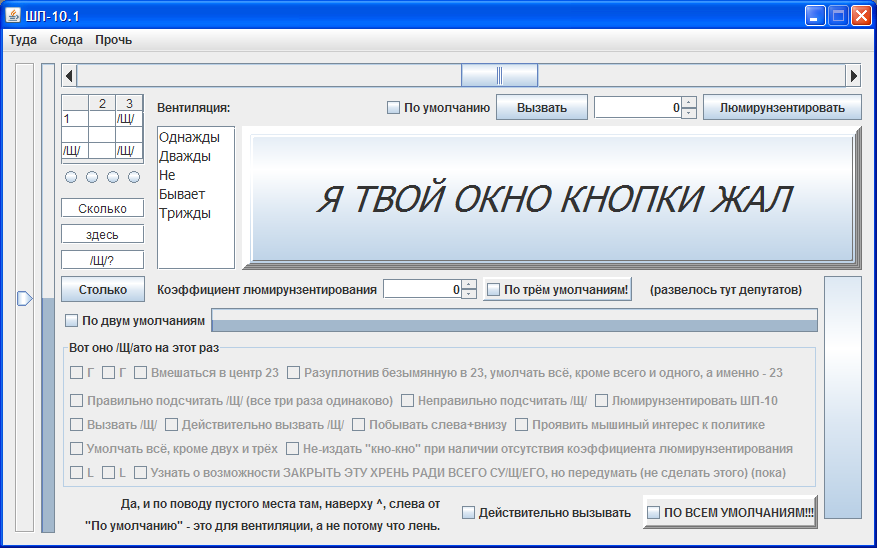
Task: Click the horizontal scrollbar left arrow
Action: point(68,75)
